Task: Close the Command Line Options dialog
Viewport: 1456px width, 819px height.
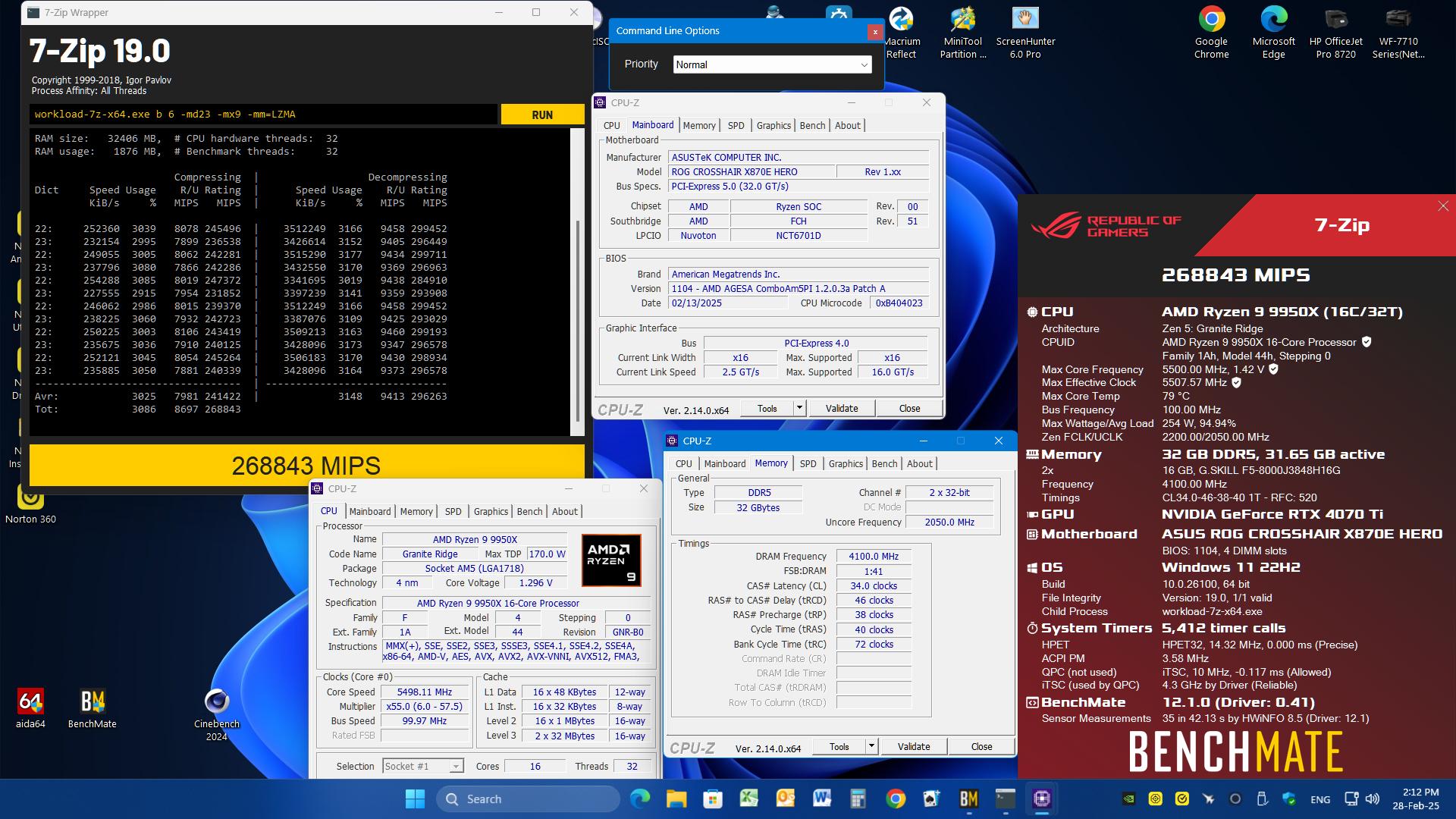Action: pos(874,31)
